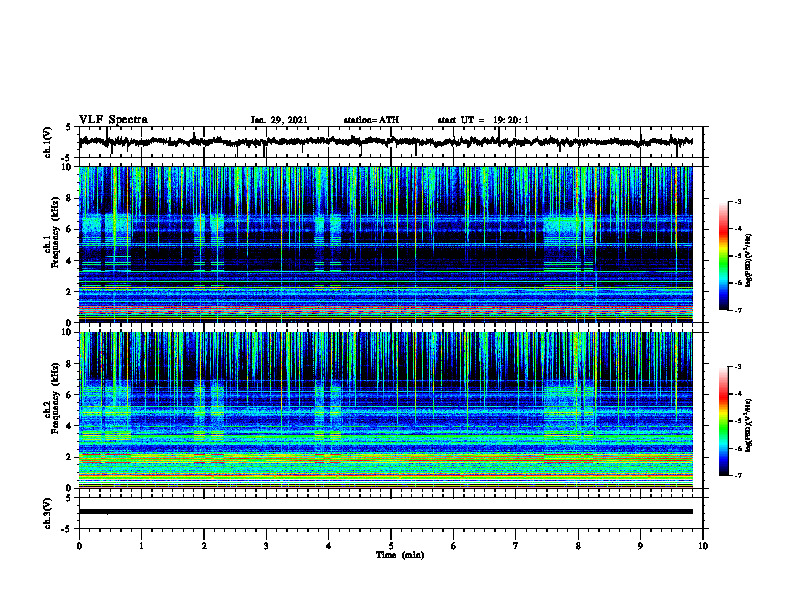Click the "-7" label on ch.2 color scale

click(737, 475)
